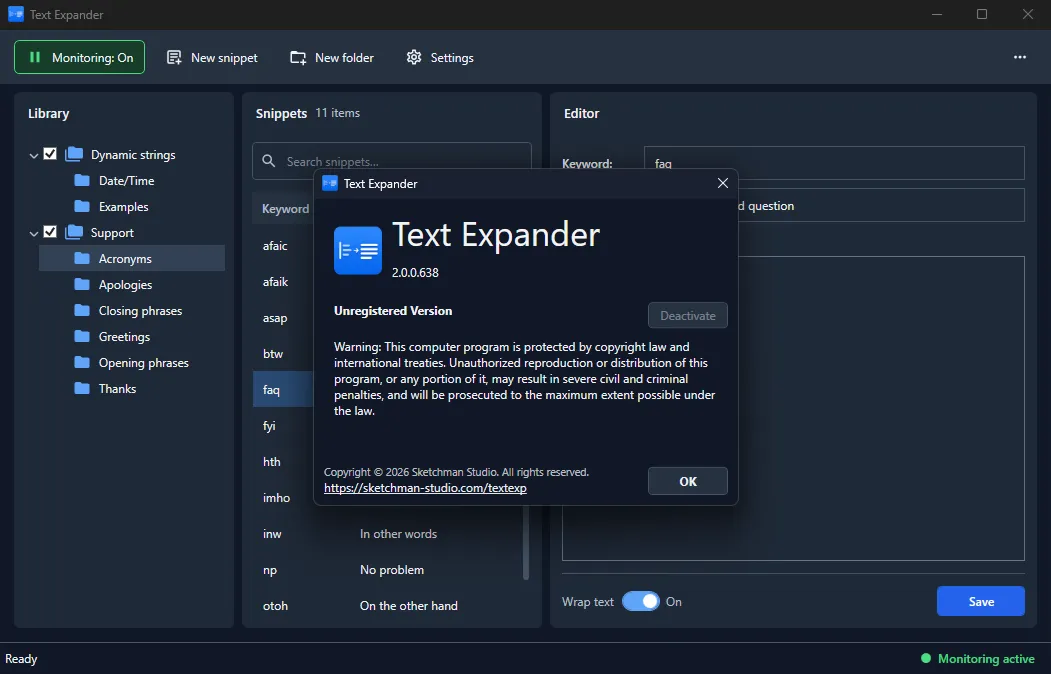This screenshot has height=674, width=1051.
Task: Save the snippet with Save button
Action: [x=981, y=601]
